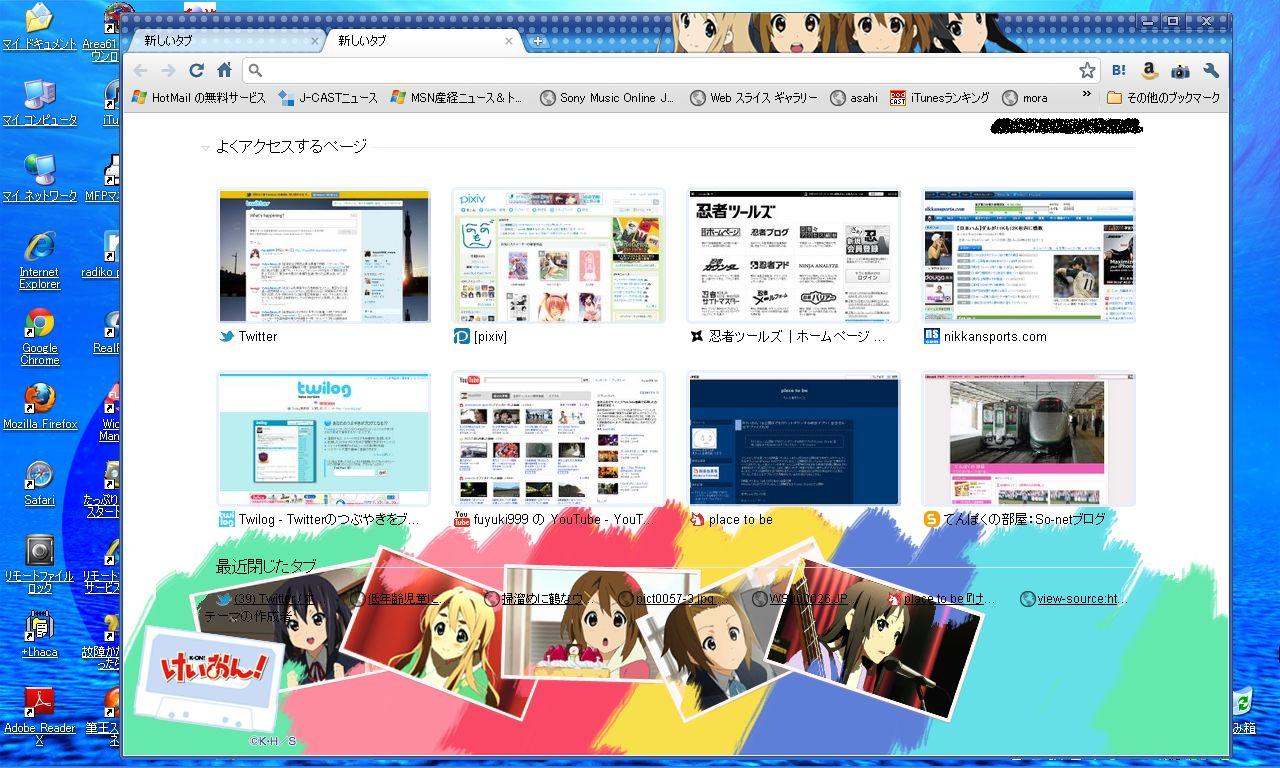Open Web スライス ギャラリー bookmark
Image resolution: width=1280 pixels, height=768 pixels.
(754, 98)
